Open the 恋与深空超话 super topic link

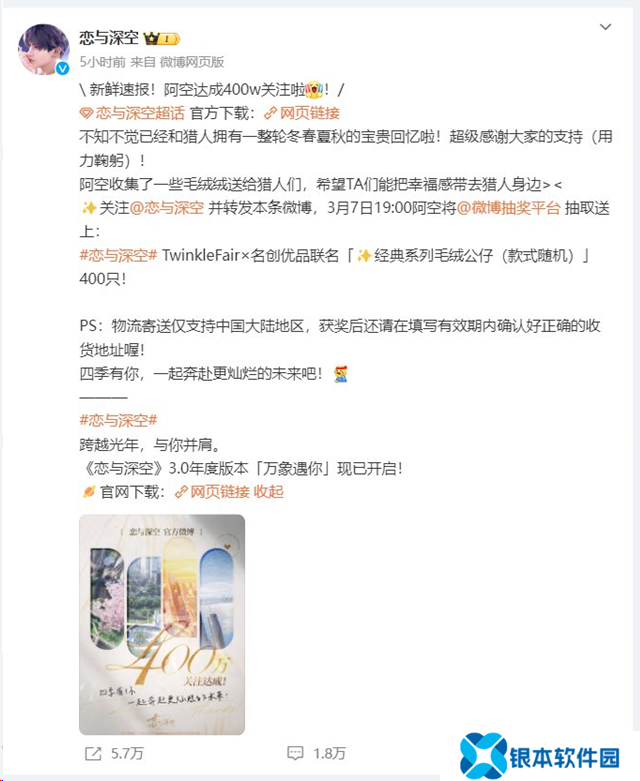[x=140, y=113]
